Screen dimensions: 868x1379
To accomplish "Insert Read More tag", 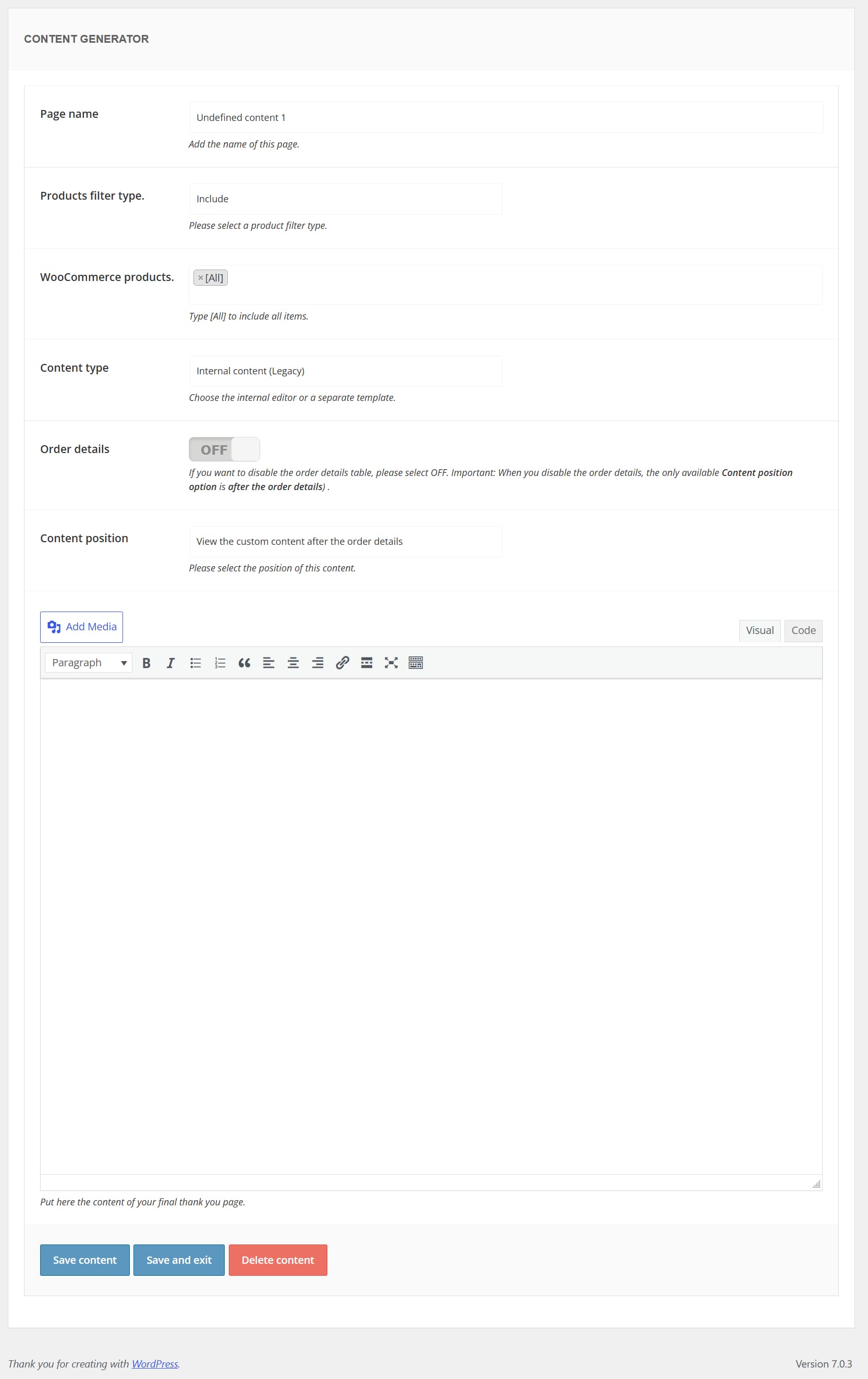I will [366, 663].
